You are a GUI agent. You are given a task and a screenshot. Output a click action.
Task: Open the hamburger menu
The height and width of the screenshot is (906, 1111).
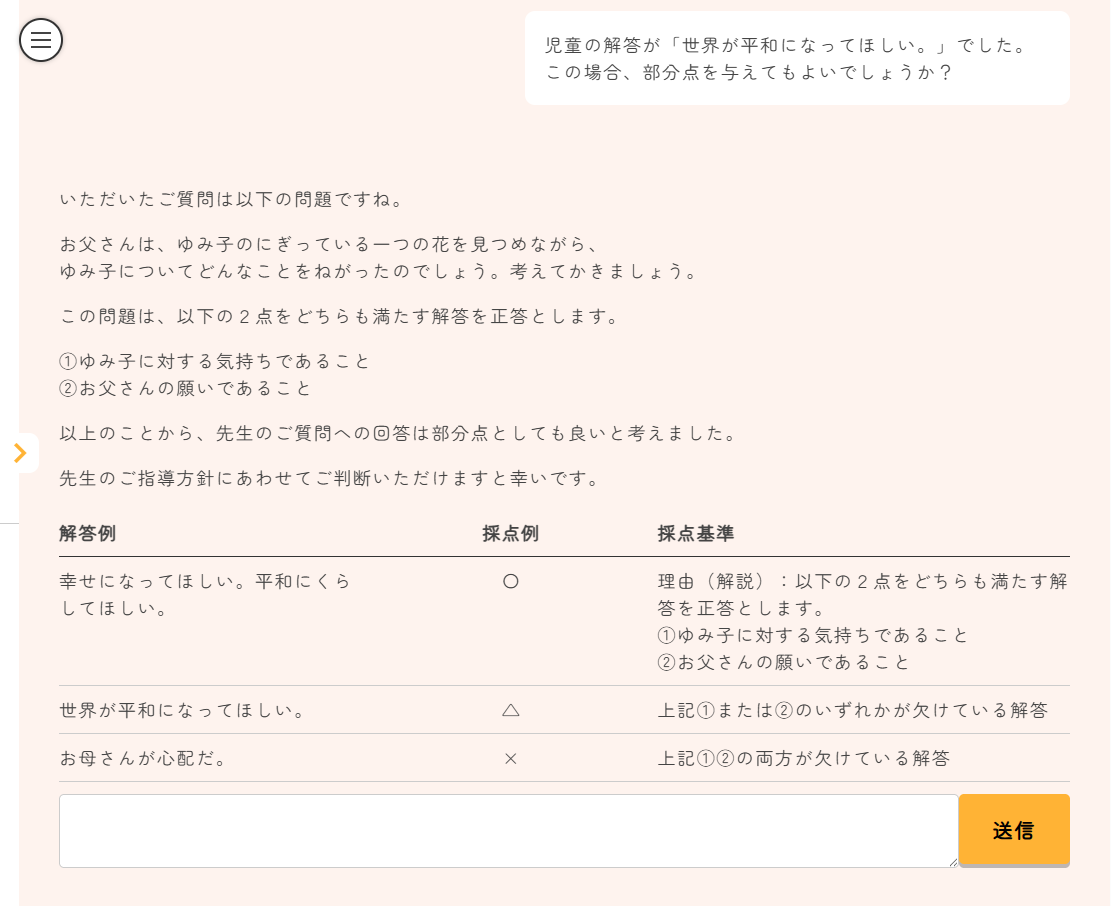tap(41, 40)
